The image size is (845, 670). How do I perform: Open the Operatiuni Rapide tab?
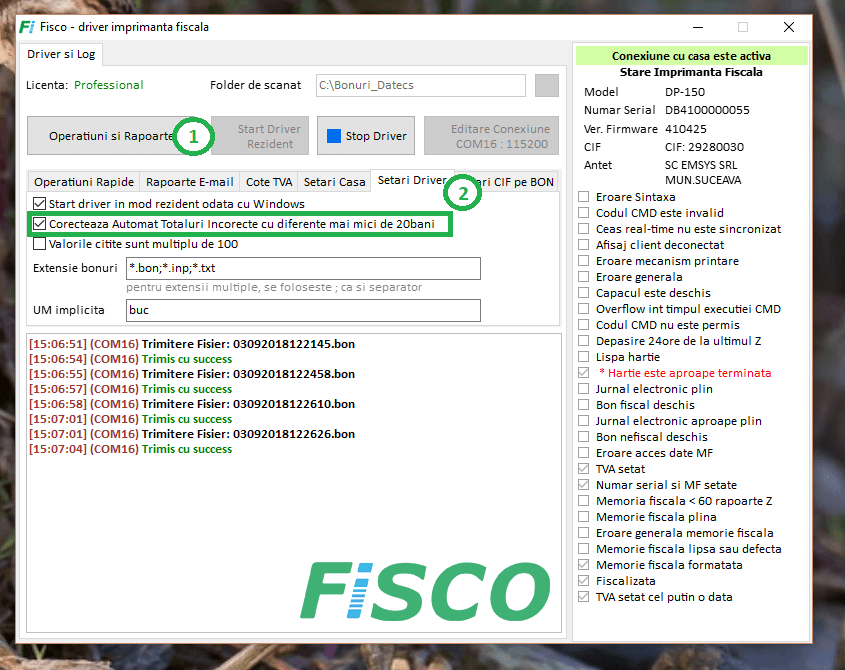point(84,182)
